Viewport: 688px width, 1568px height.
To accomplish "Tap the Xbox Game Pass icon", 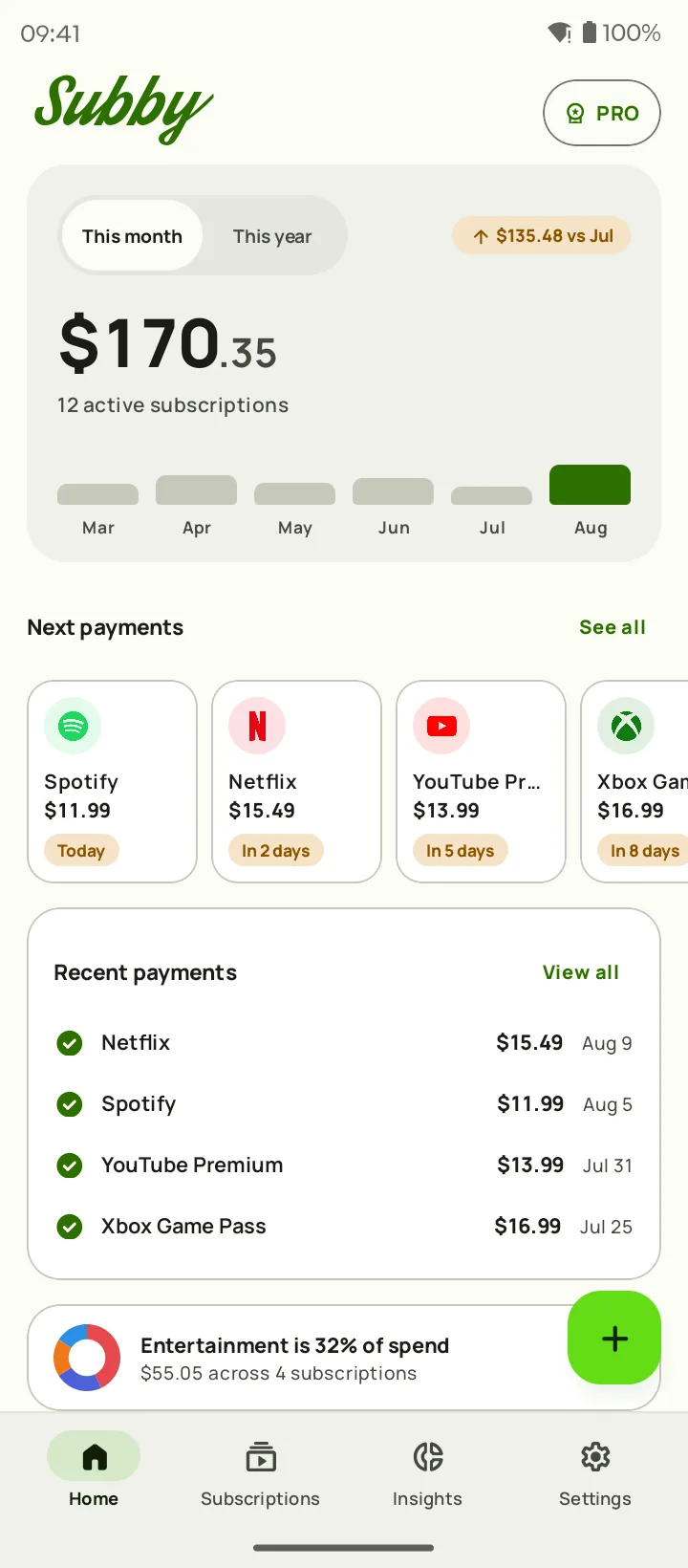I will click(x=626, y=726).
